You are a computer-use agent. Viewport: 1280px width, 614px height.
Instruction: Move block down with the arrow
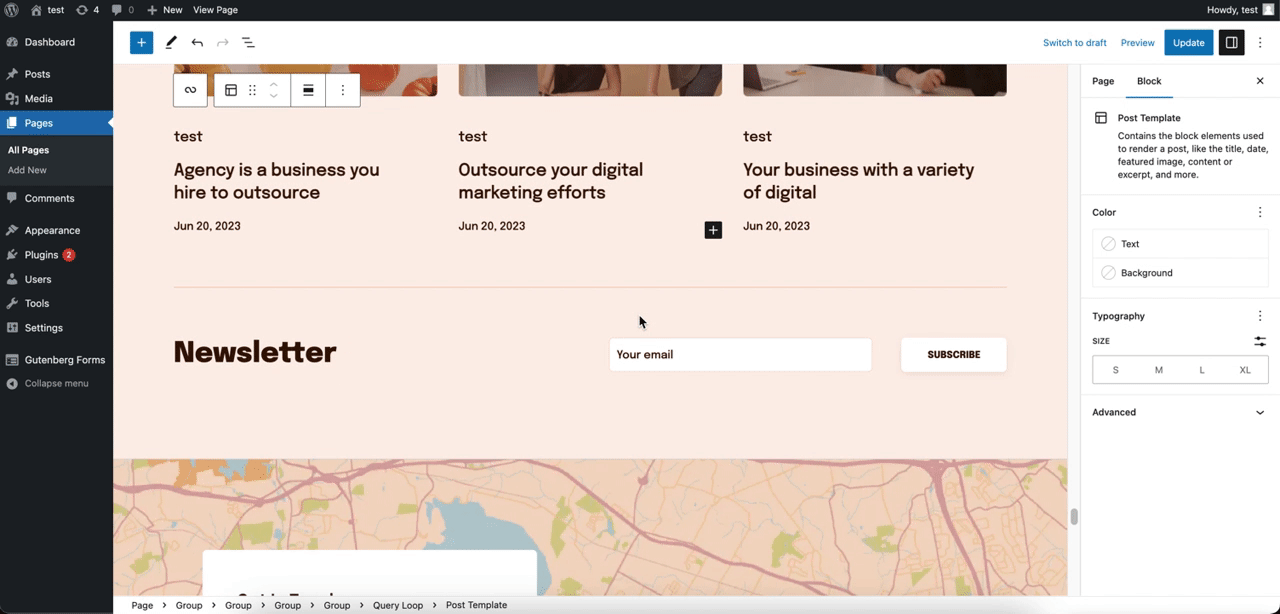pyautogui.click(x=273, y=96)
